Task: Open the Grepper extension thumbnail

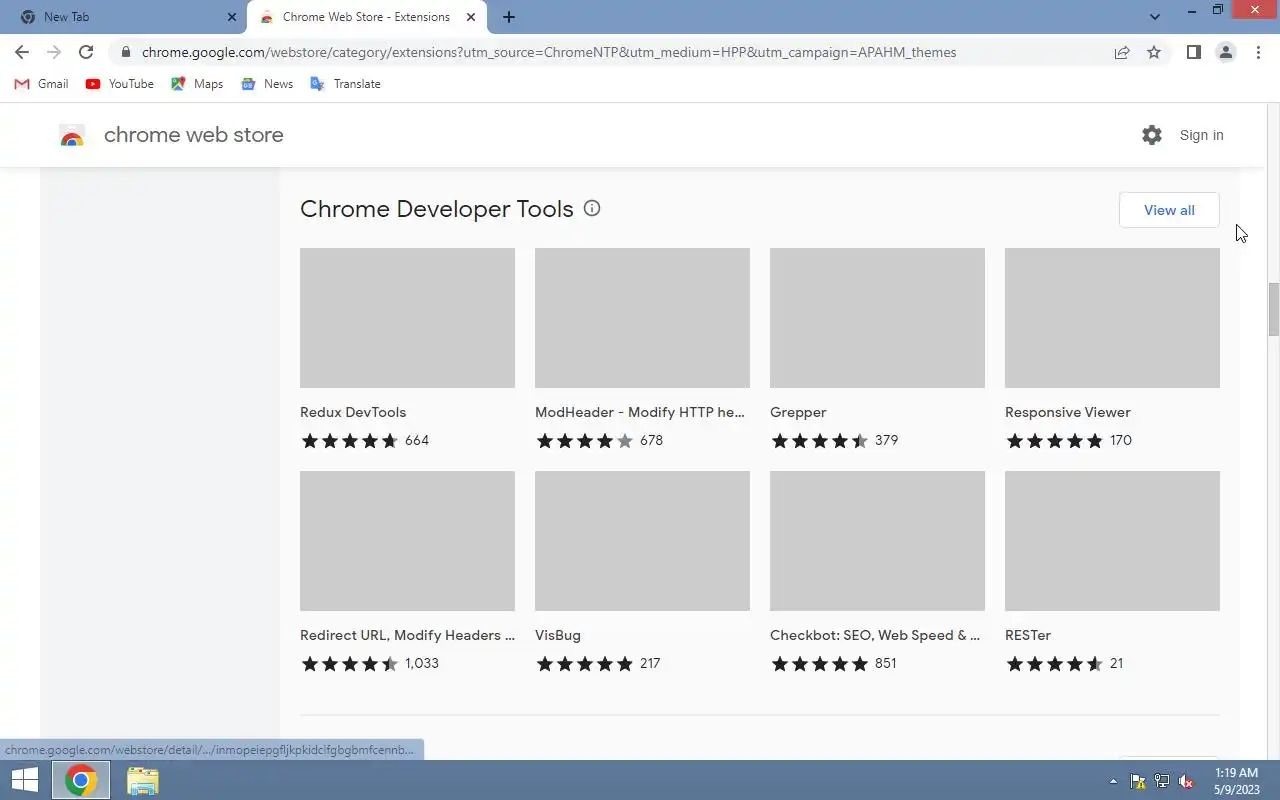Action: (x=877, y=318)
